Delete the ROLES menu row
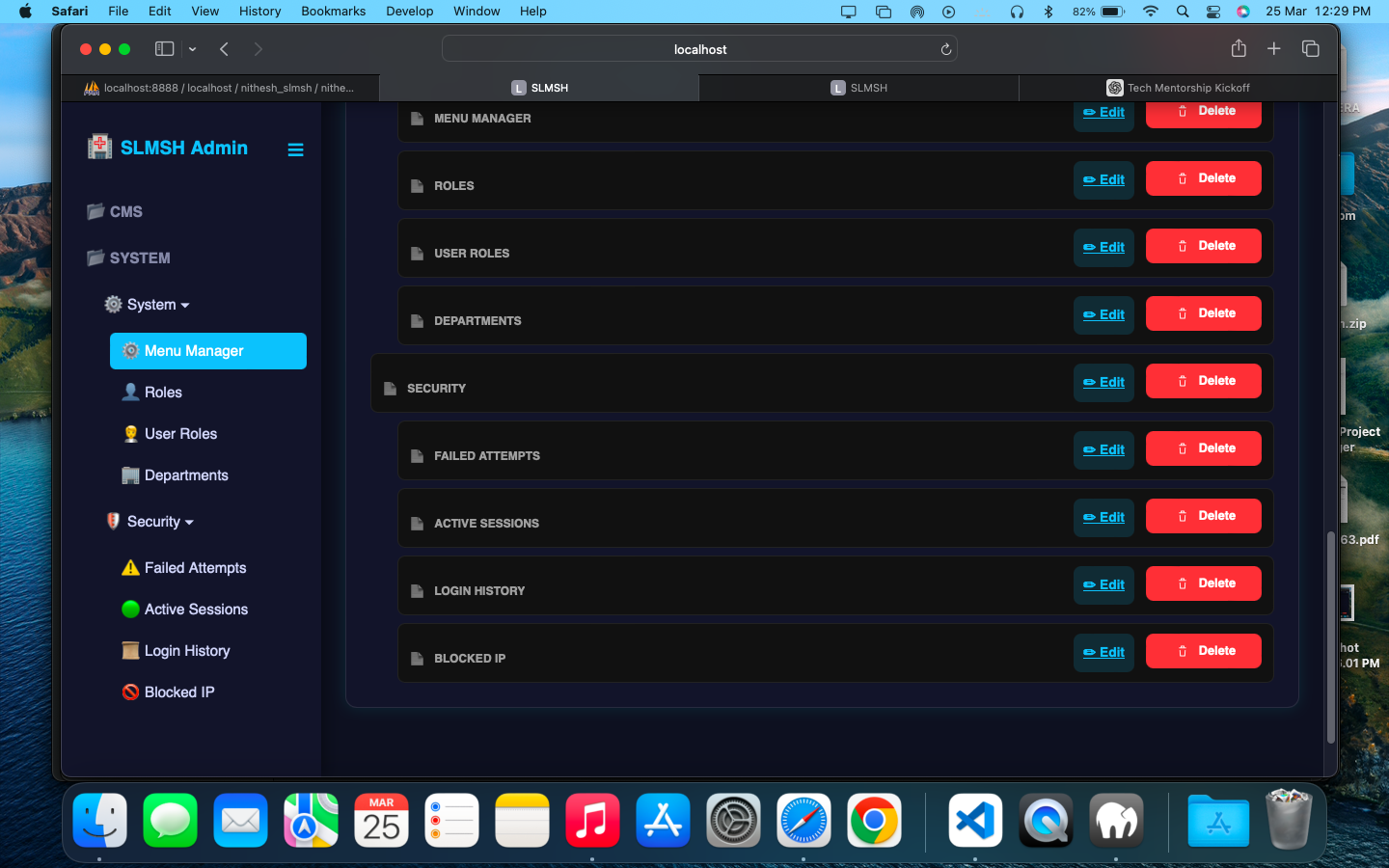1389x868 pixels. coord(1204,178)
